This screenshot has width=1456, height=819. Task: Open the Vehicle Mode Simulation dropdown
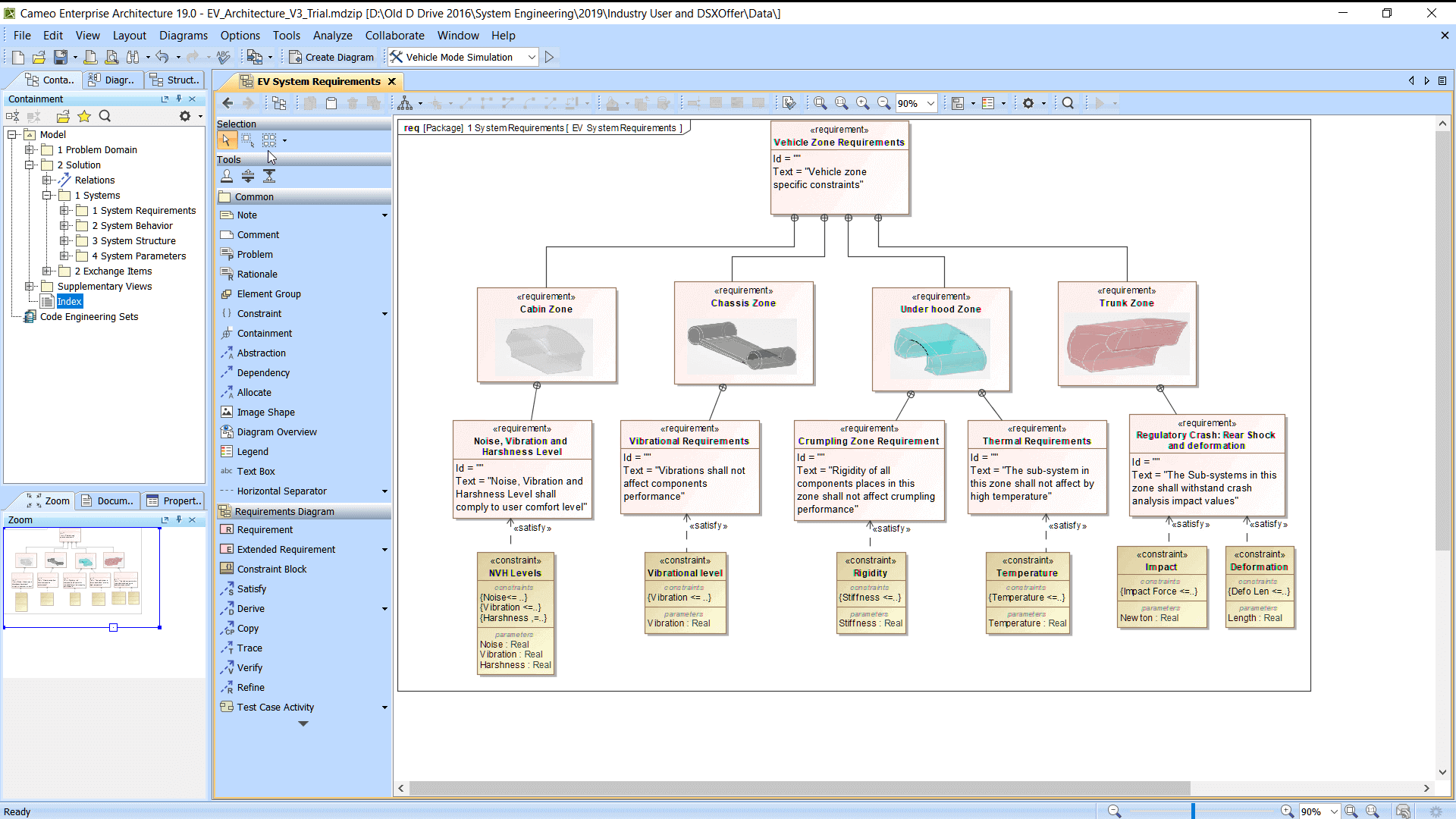pyautogui.click(x=531, y=57)
